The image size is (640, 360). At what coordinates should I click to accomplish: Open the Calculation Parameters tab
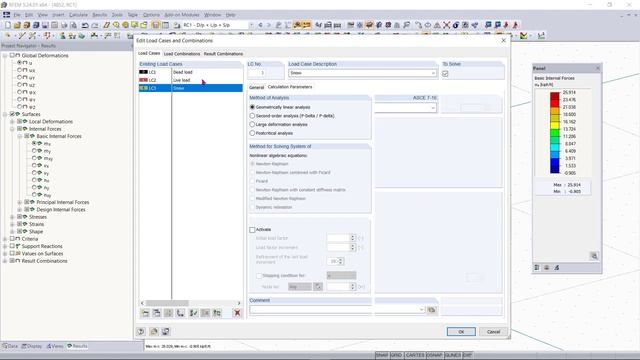290,87
